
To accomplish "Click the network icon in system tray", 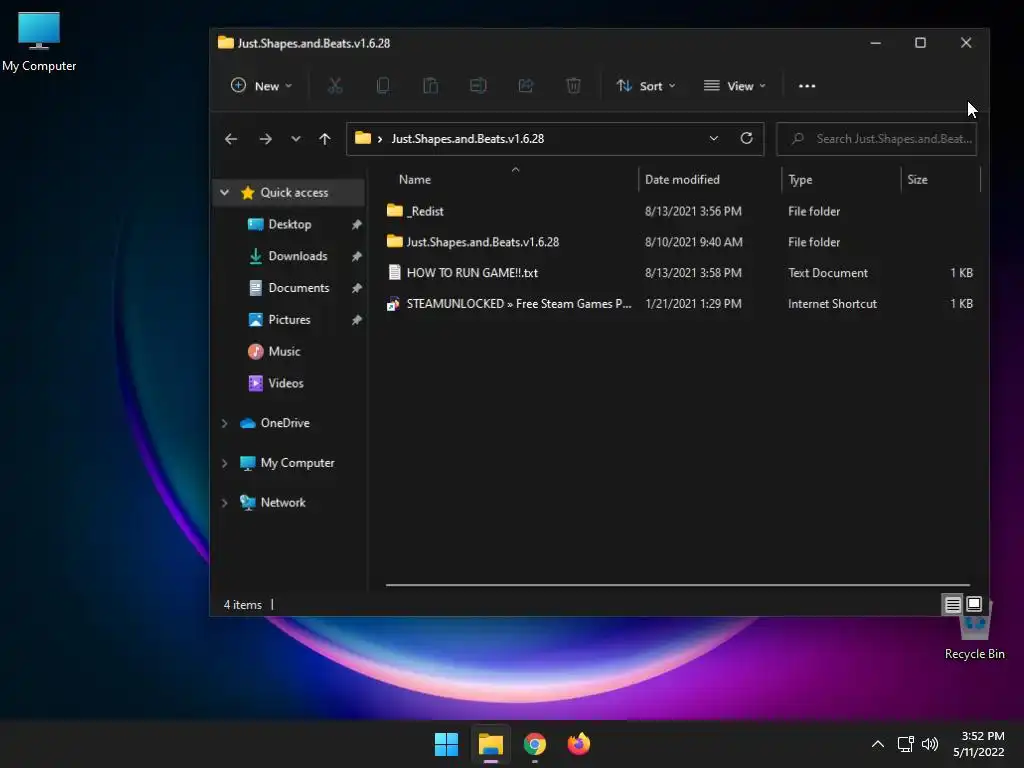I will [x=906, y=744].
